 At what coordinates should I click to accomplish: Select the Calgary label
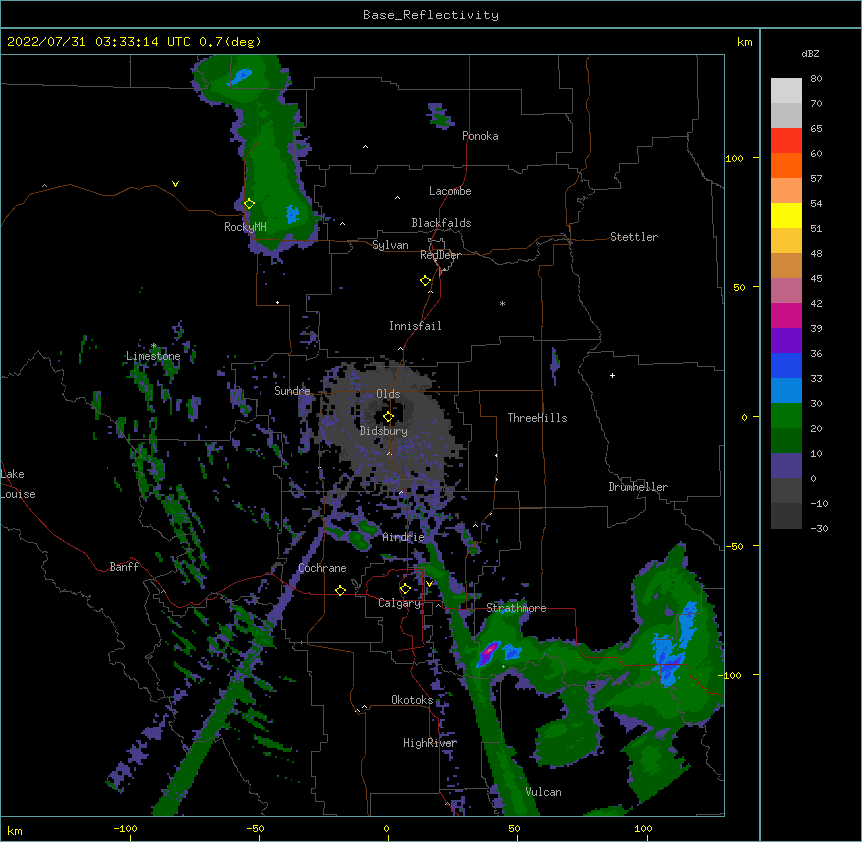[x=400, y=603]
